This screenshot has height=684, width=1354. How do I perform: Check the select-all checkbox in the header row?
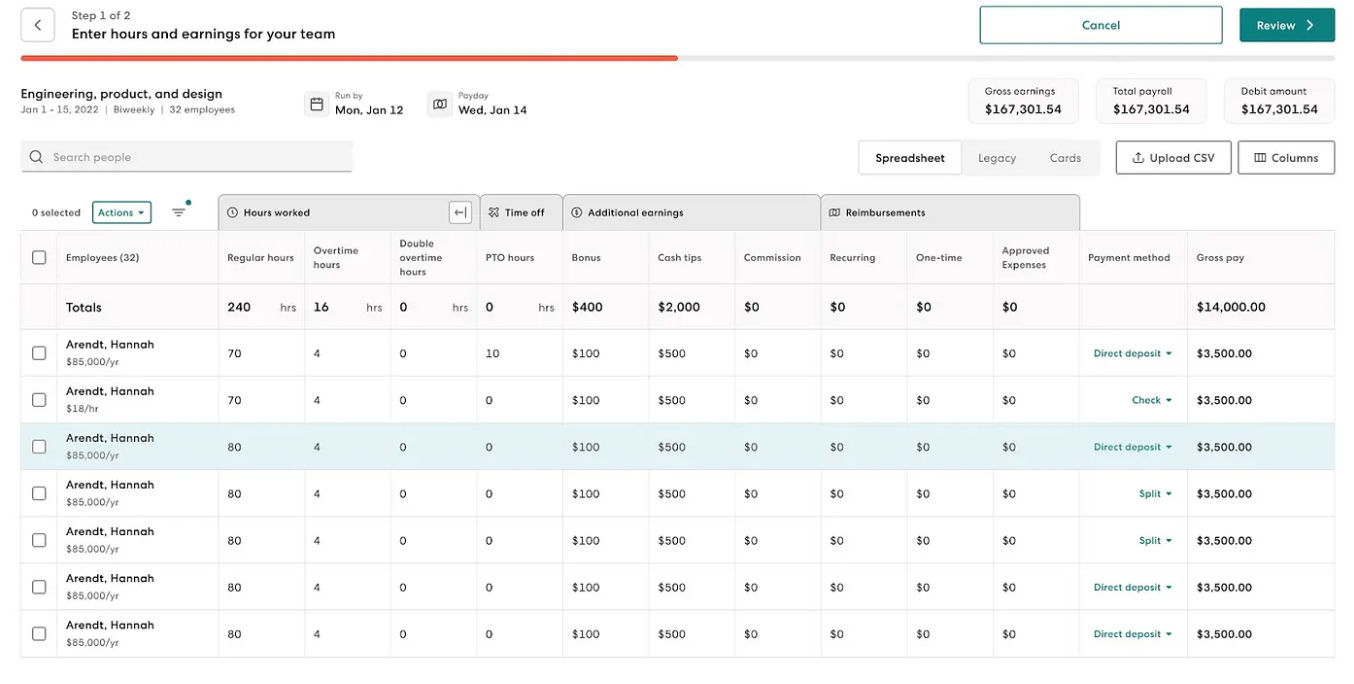pos(38,257)
